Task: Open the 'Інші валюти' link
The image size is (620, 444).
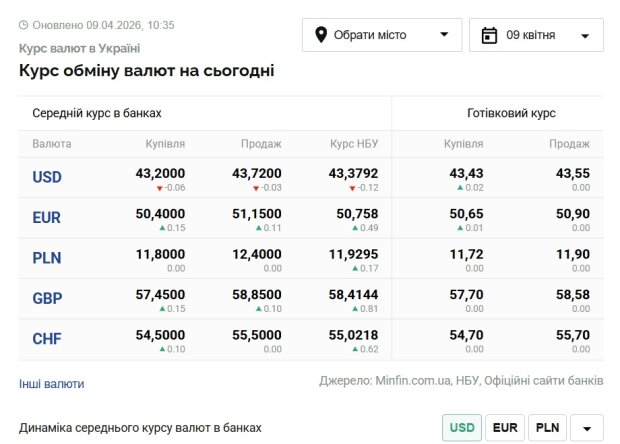Action: click(51, 384)
